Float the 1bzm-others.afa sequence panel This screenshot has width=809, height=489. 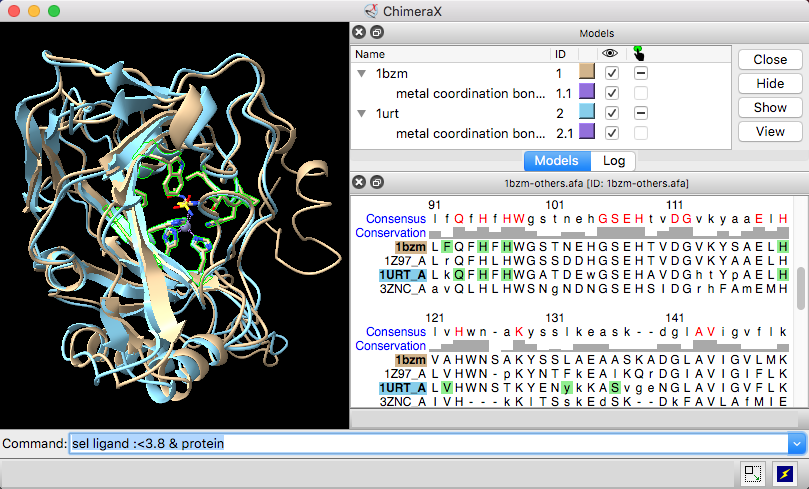(x=377, y=182)
